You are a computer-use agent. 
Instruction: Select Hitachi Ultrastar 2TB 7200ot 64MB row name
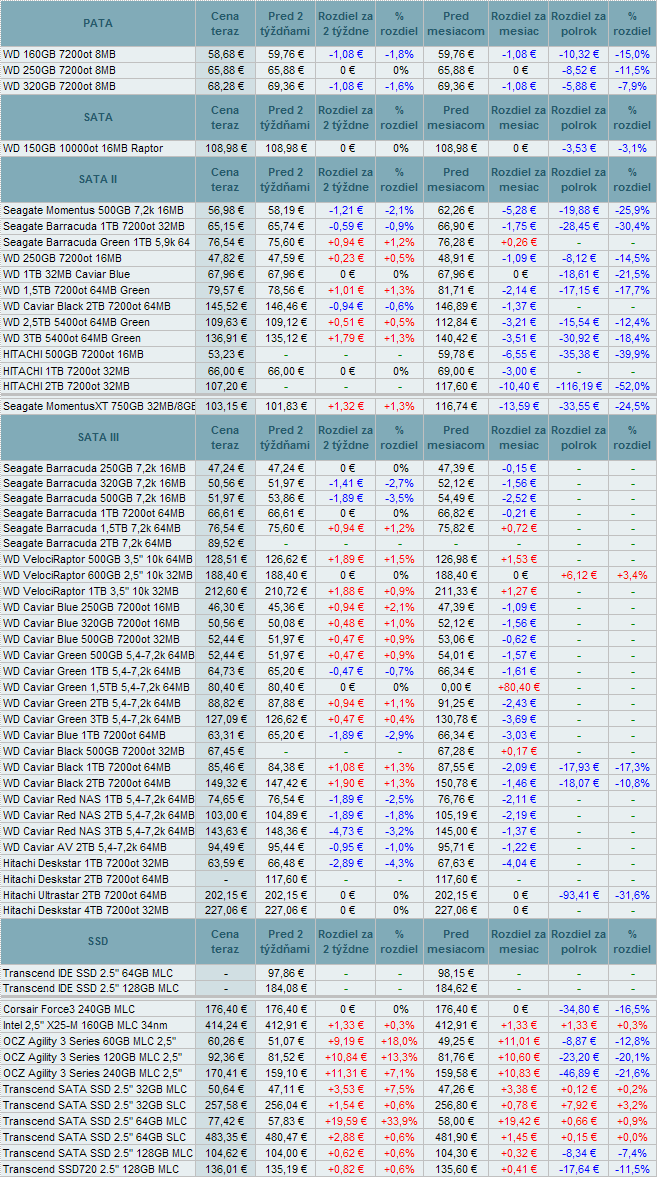click(86, 895)
